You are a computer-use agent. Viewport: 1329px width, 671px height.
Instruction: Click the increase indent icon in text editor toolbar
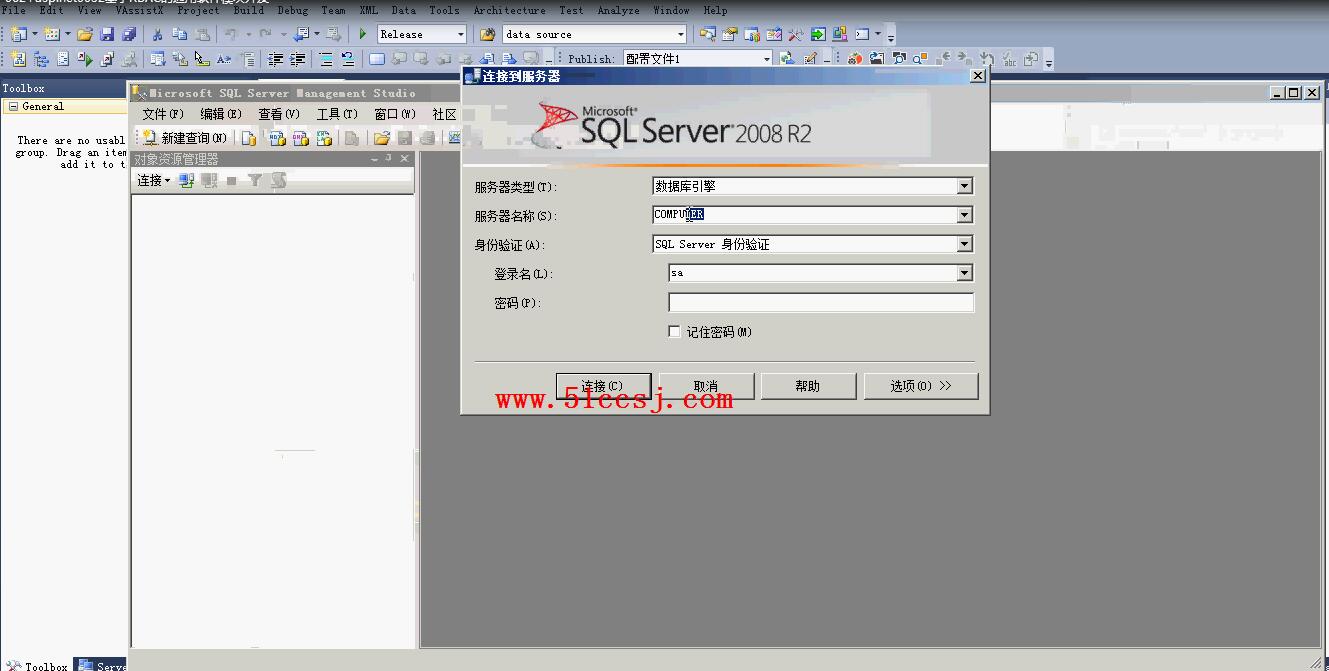pos(297,59)
